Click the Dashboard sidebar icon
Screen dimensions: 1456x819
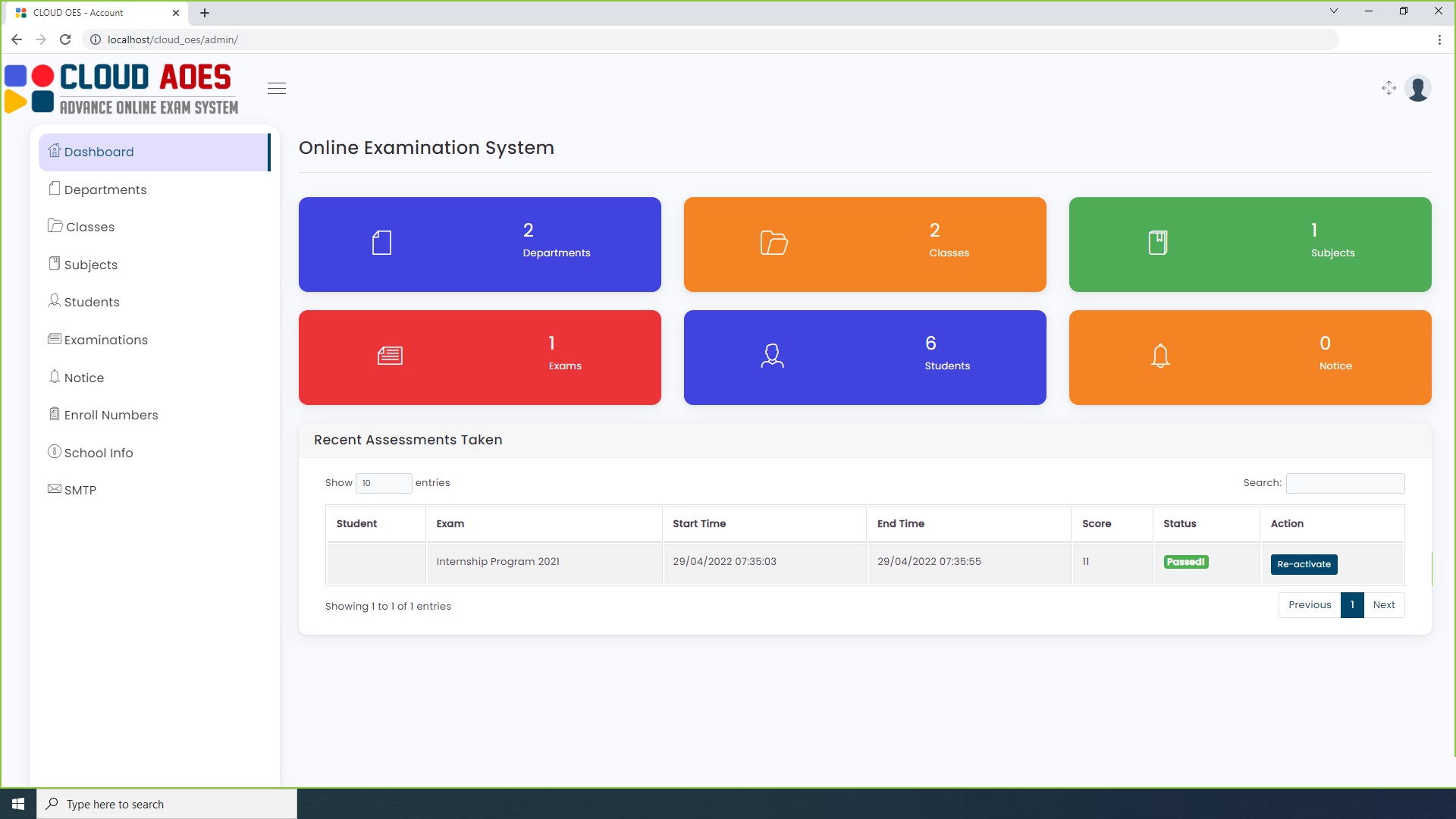pyautogui.click(x=54, y=151)
